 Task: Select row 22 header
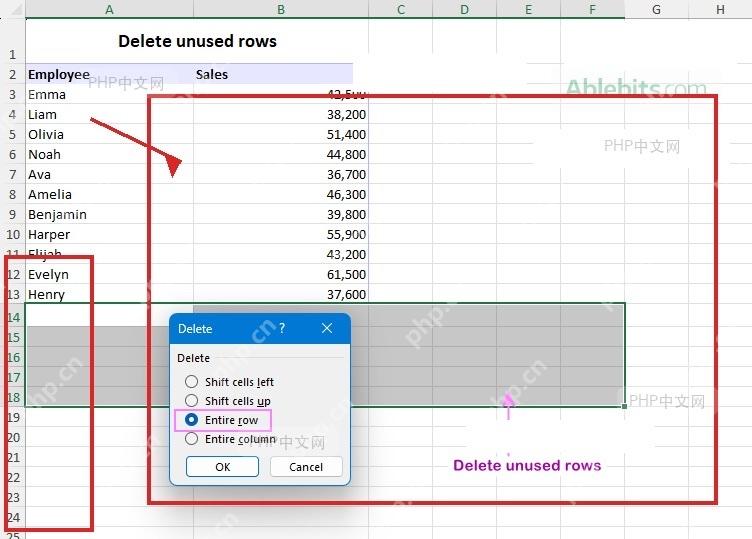click(x=13, y=478)
